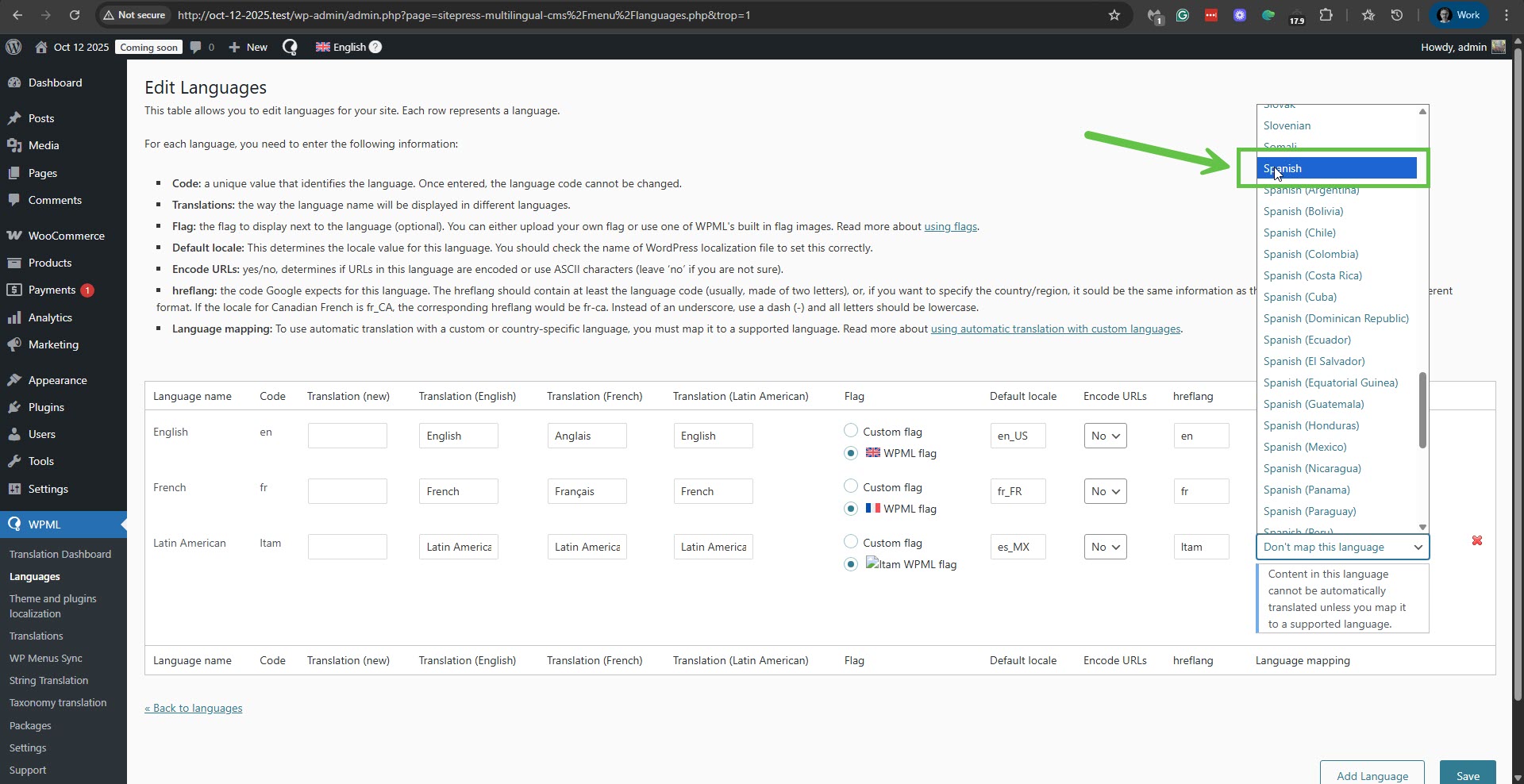Screen dimensions: 1524x784
Task: Choose WPML flag radio for Latin American
Action: pyautogui.click(x=851, y=564)
